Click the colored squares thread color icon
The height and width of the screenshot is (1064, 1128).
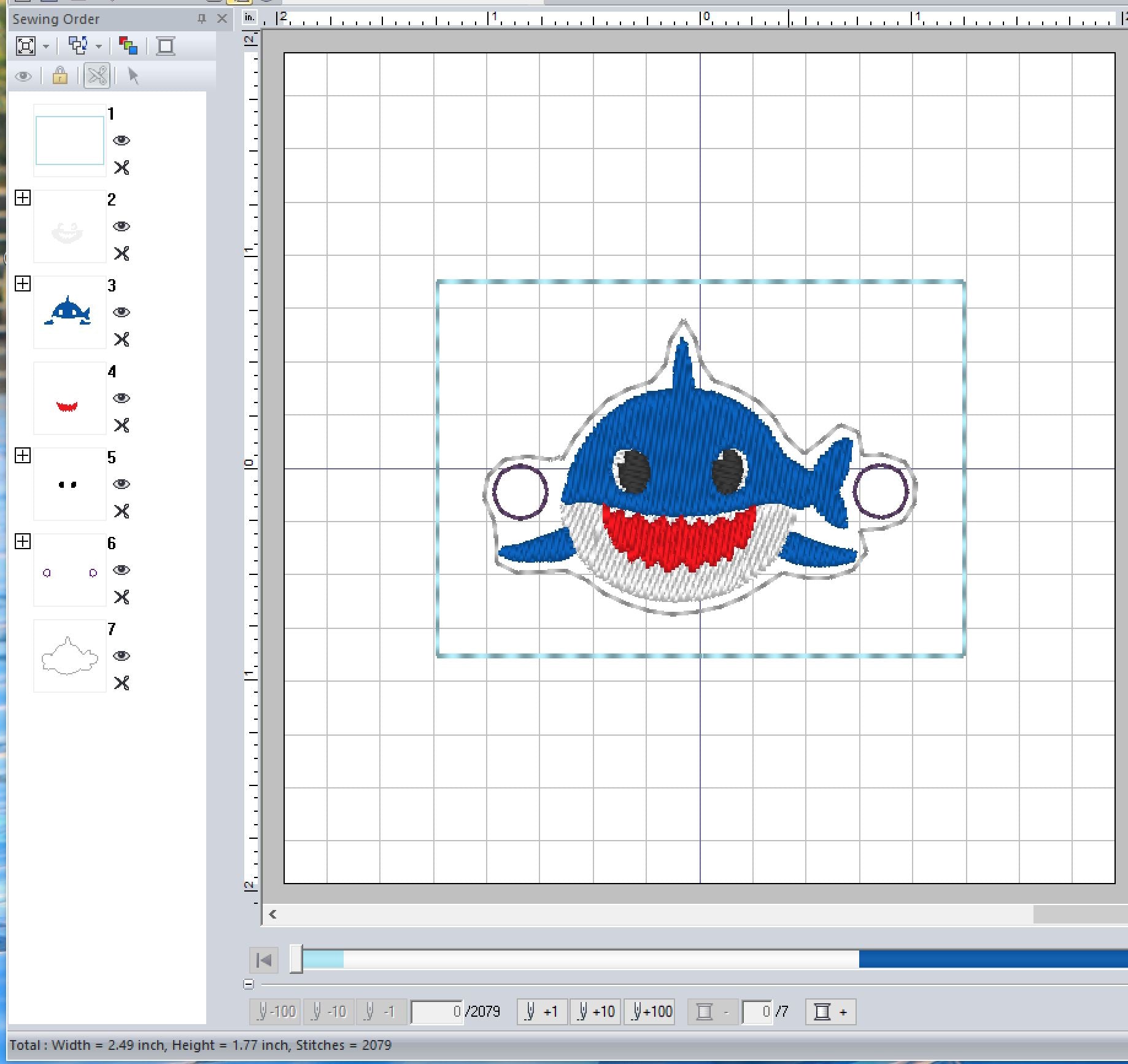tap(128, 46)
